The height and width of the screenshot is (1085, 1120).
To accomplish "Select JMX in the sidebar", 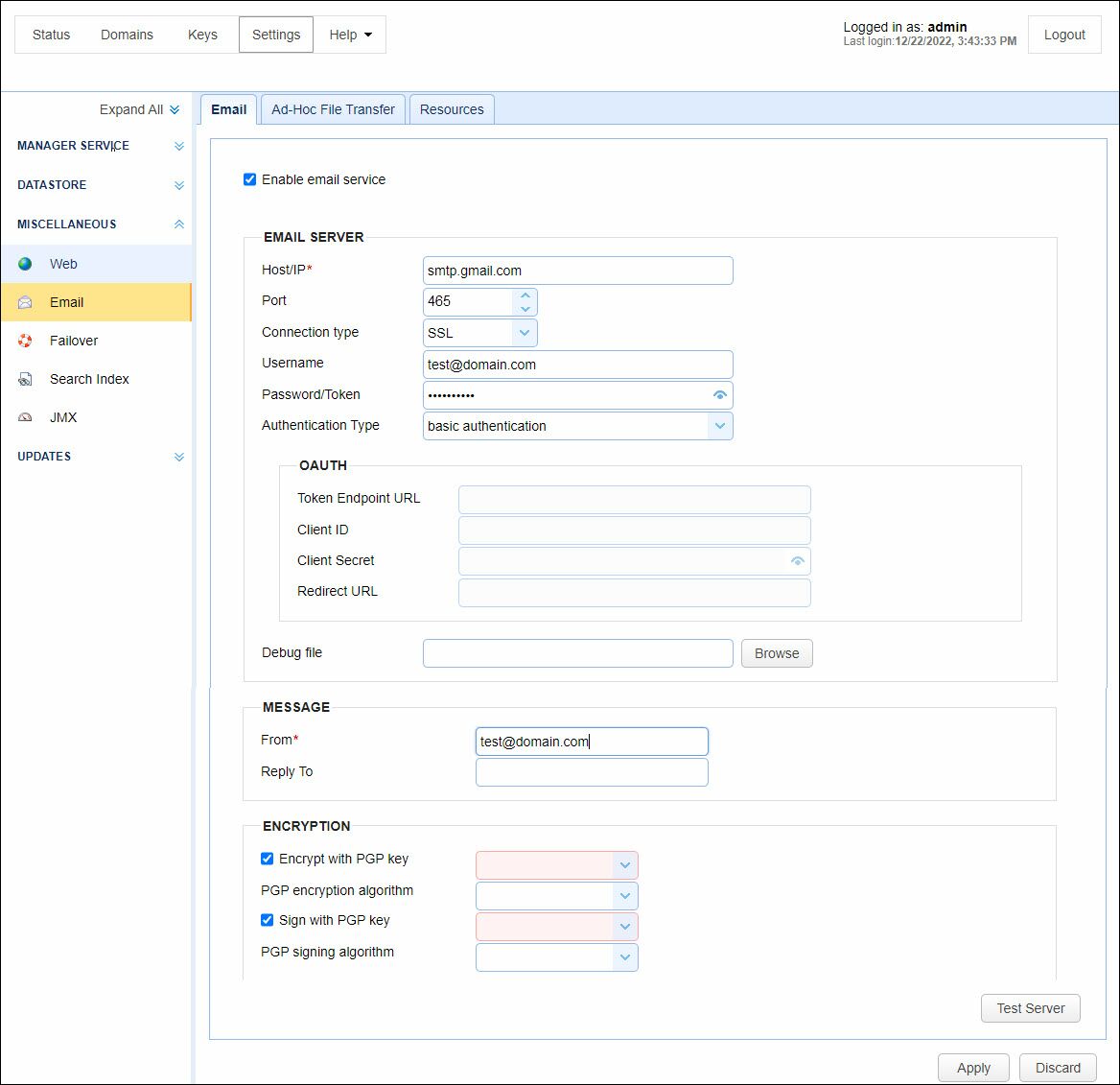I will (97, 417).
